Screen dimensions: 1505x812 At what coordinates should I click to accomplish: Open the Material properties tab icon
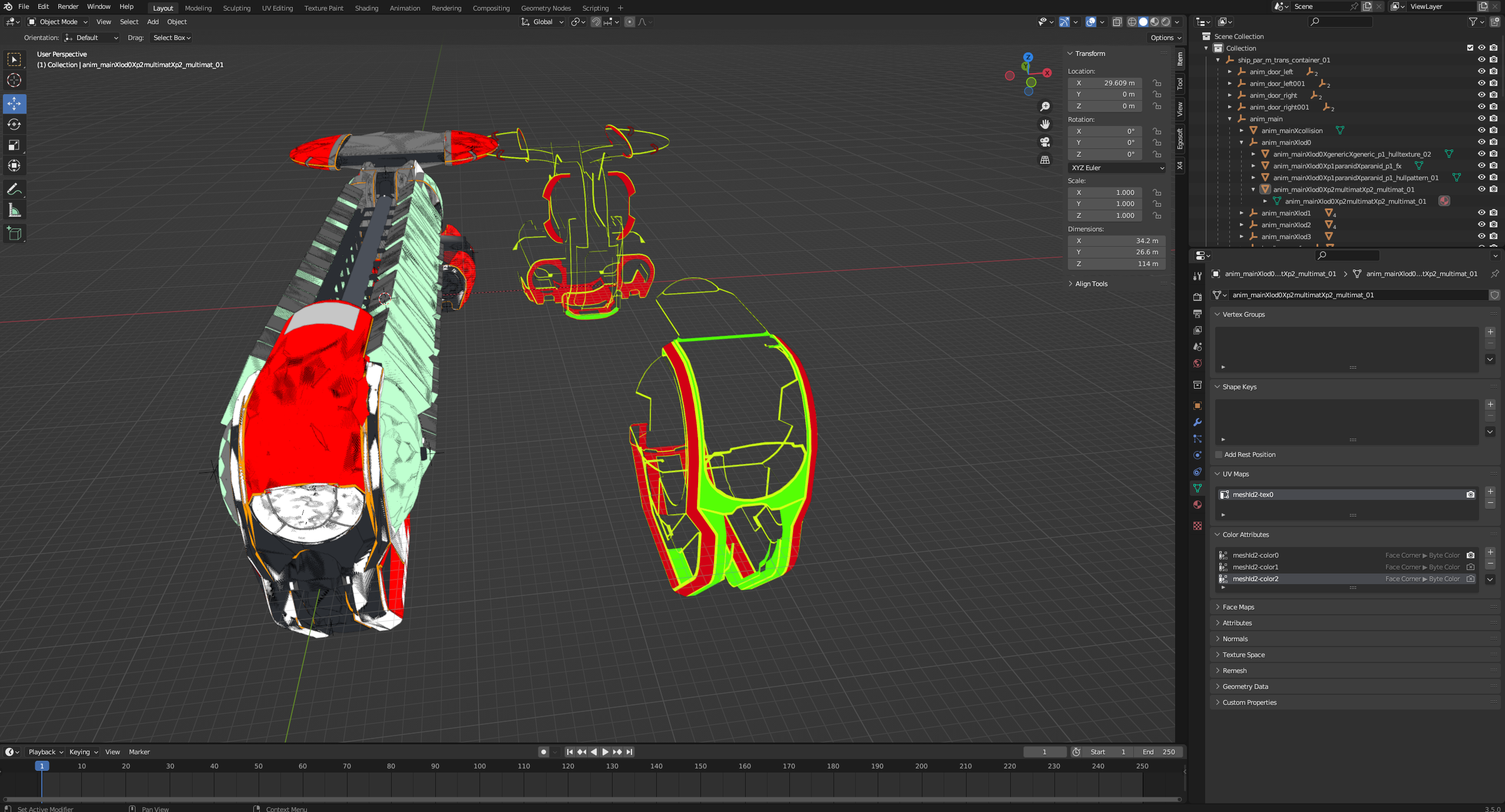coord(1197,505)
